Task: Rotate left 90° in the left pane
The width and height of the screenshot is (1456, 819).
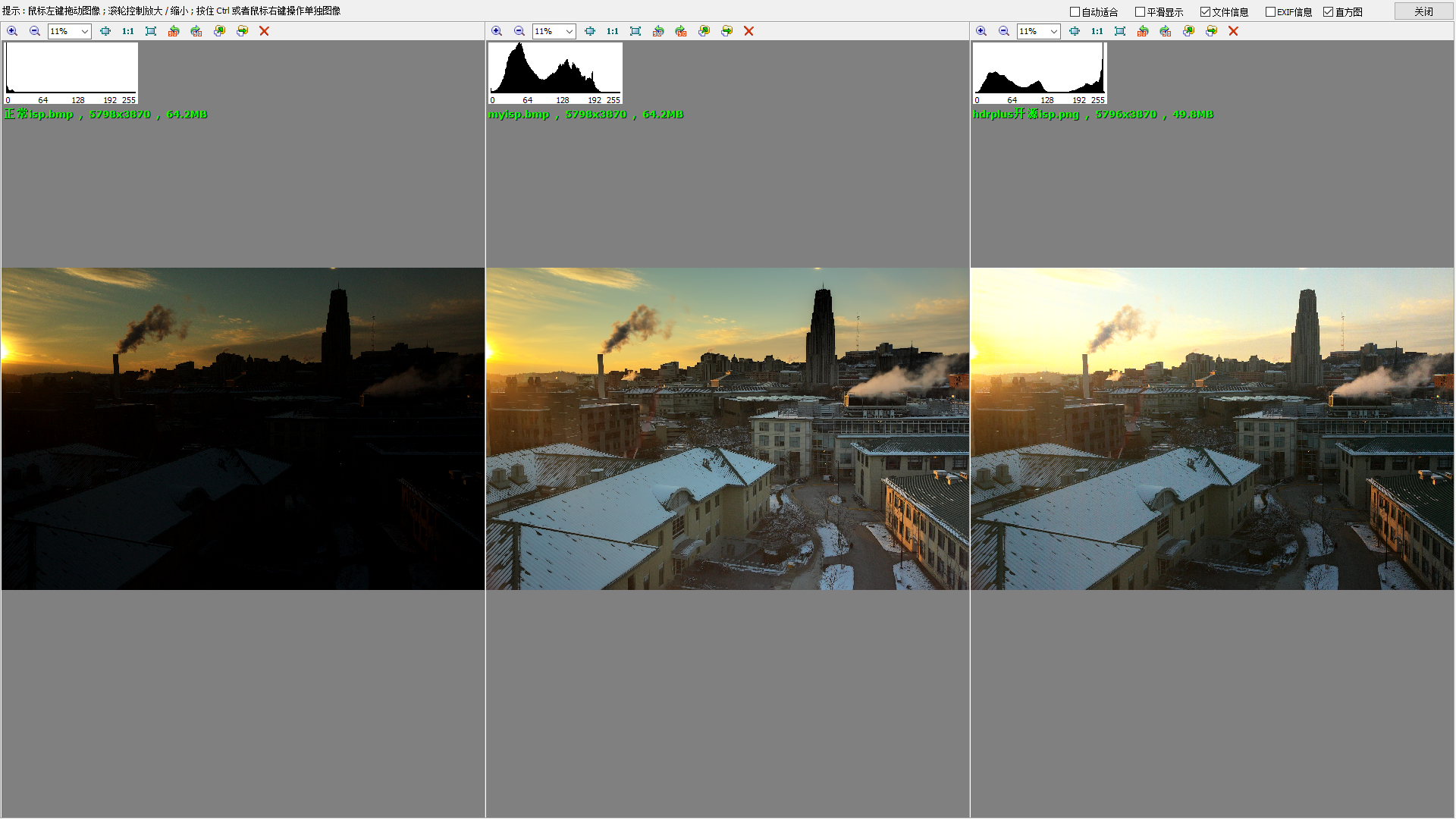Action: 174,31
